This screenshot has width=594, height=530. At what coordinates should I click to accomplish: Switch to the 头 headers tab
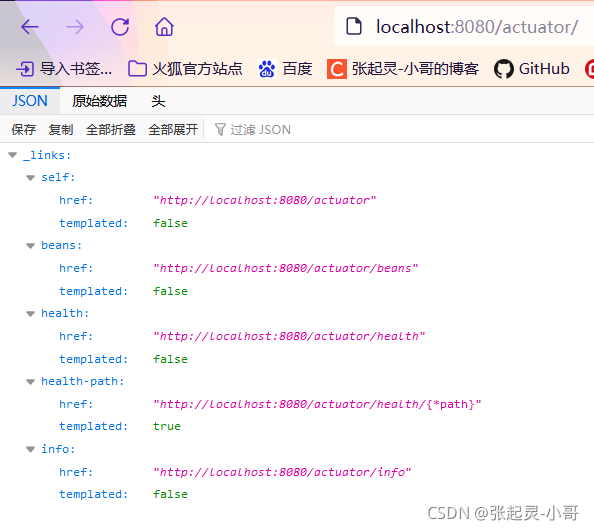click(158, 101)
